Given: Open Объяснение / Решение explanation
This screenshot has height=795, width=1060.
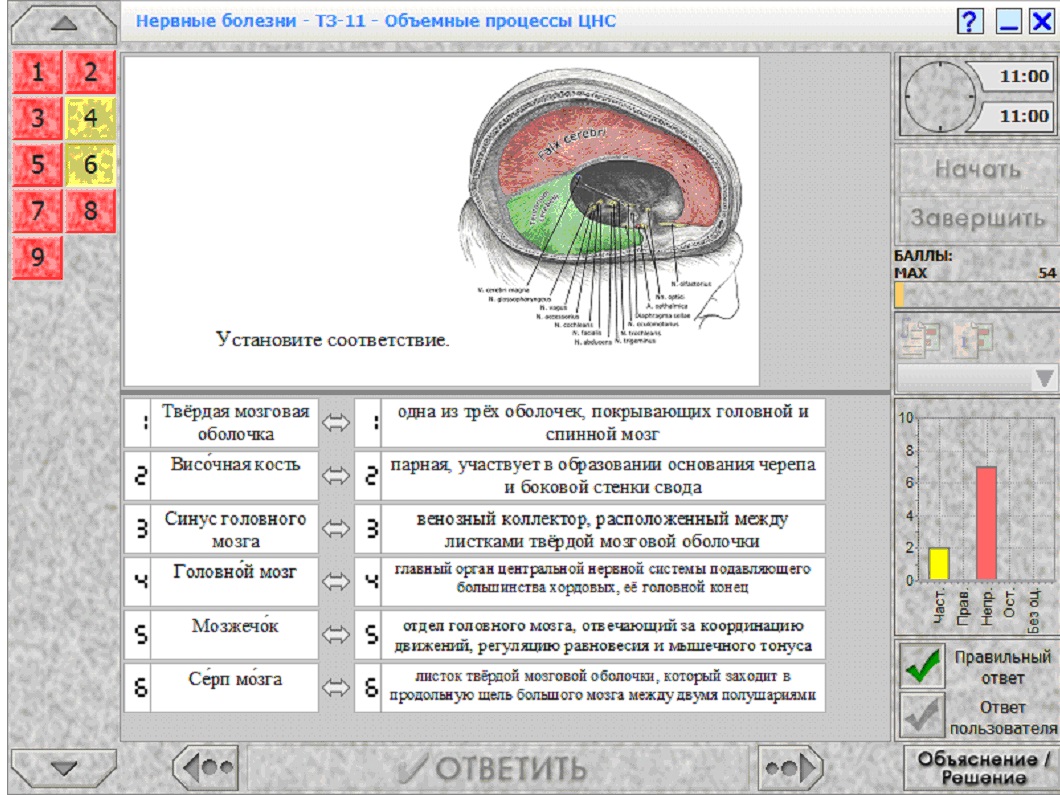Looking at the screenshot, I should point(982,768).
